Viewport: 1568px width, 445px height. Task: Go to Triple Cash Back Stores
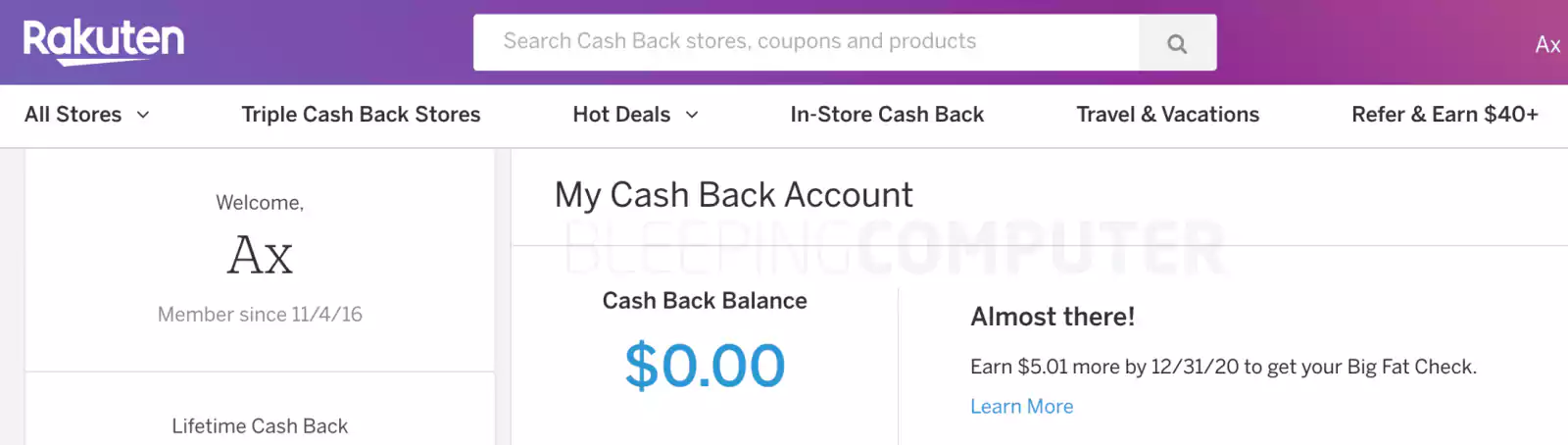point(361,115)
